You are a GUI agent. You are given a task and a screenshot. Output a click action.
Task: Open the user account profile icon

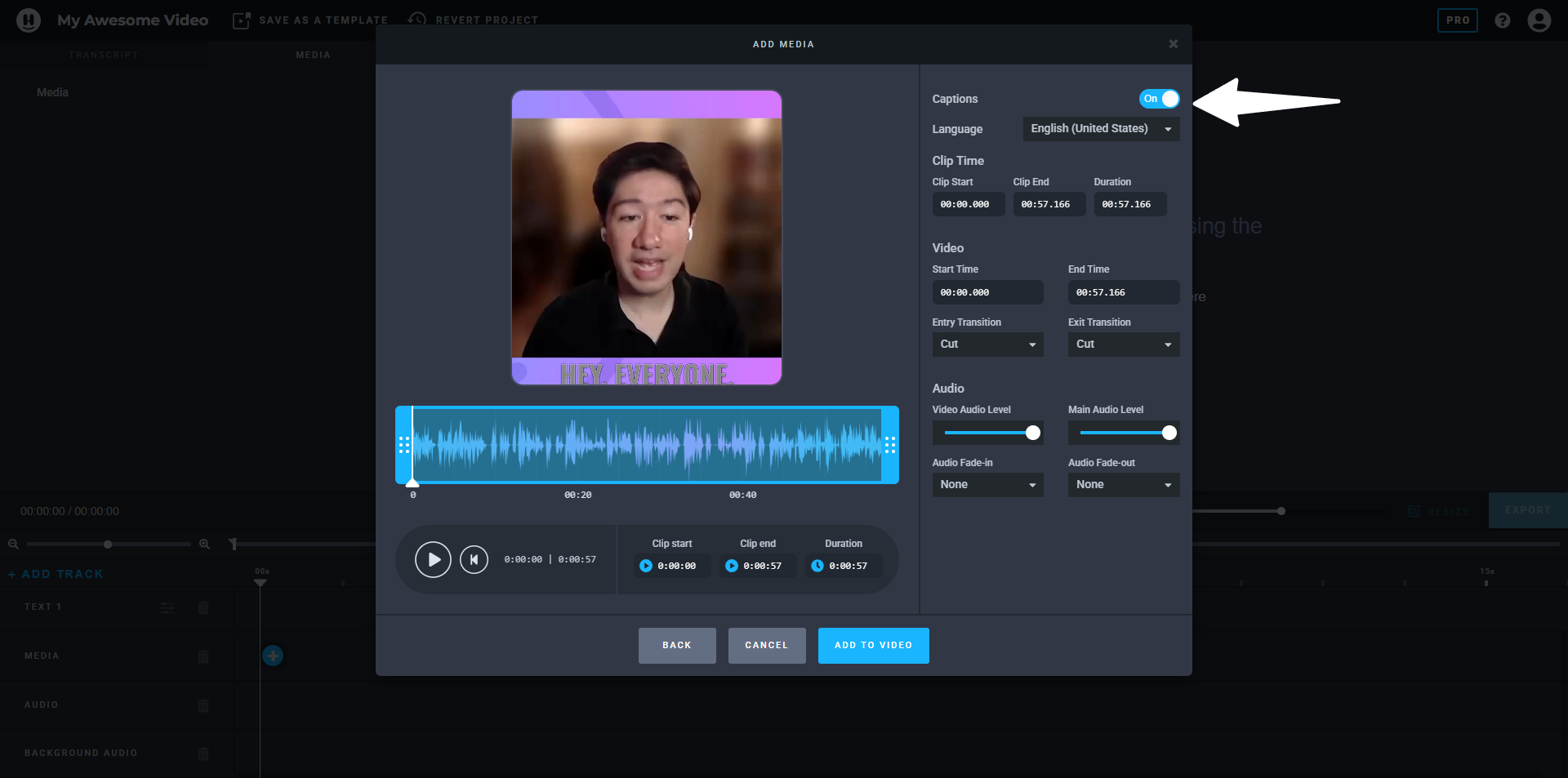click(x=1539, y=20)
